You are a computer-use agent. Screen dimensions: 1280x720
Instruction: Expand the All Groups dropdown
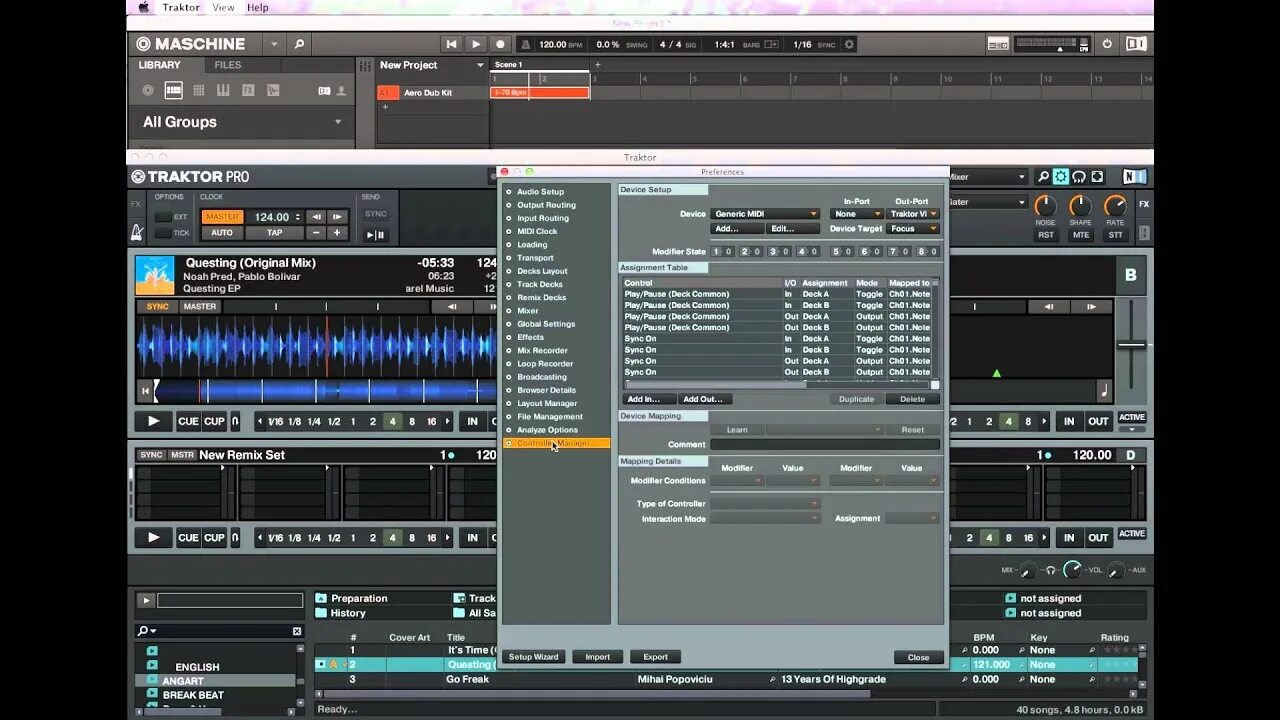338,122
